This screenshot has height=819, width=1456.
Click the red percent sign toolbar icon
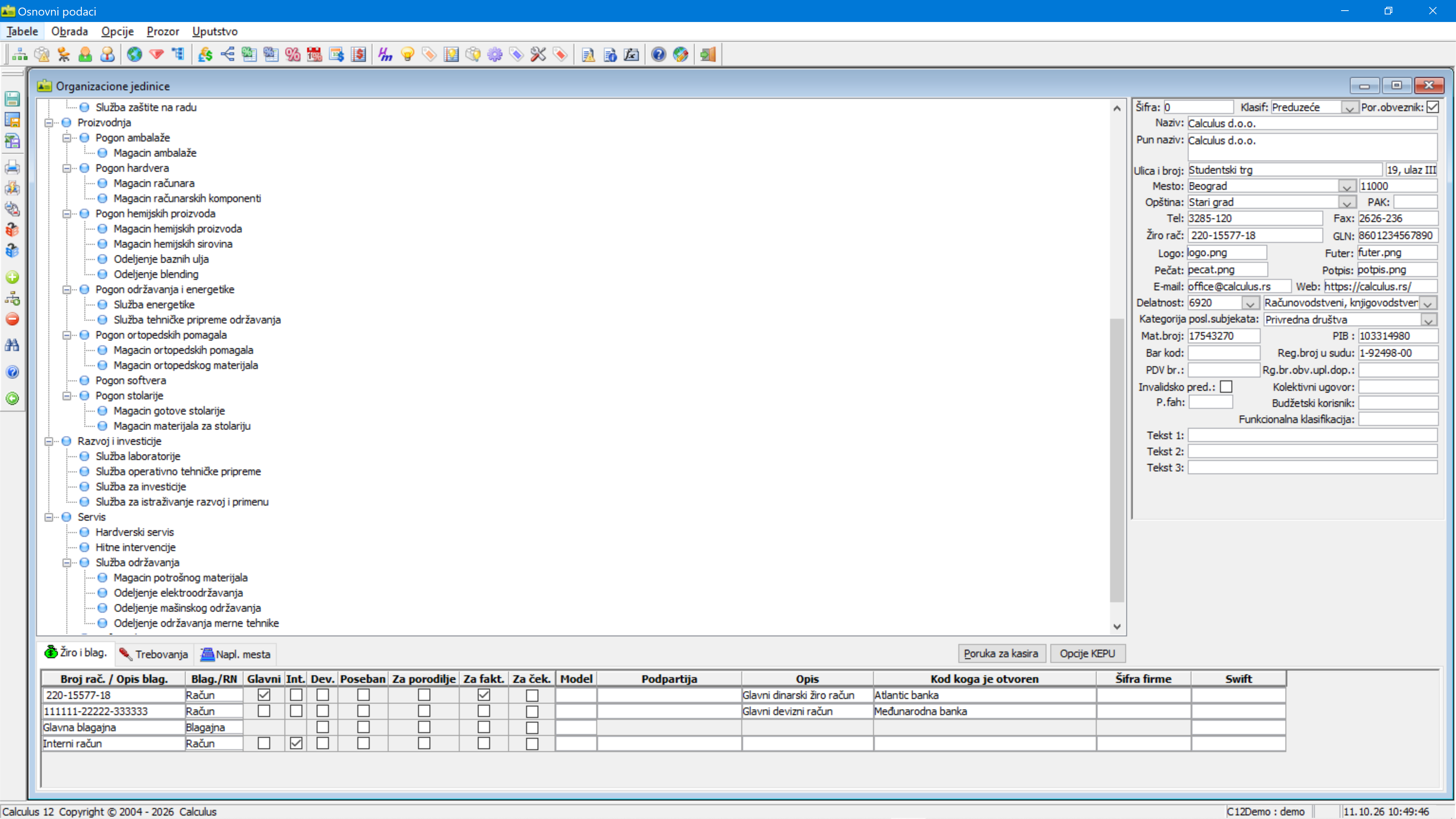pos(293,54)
